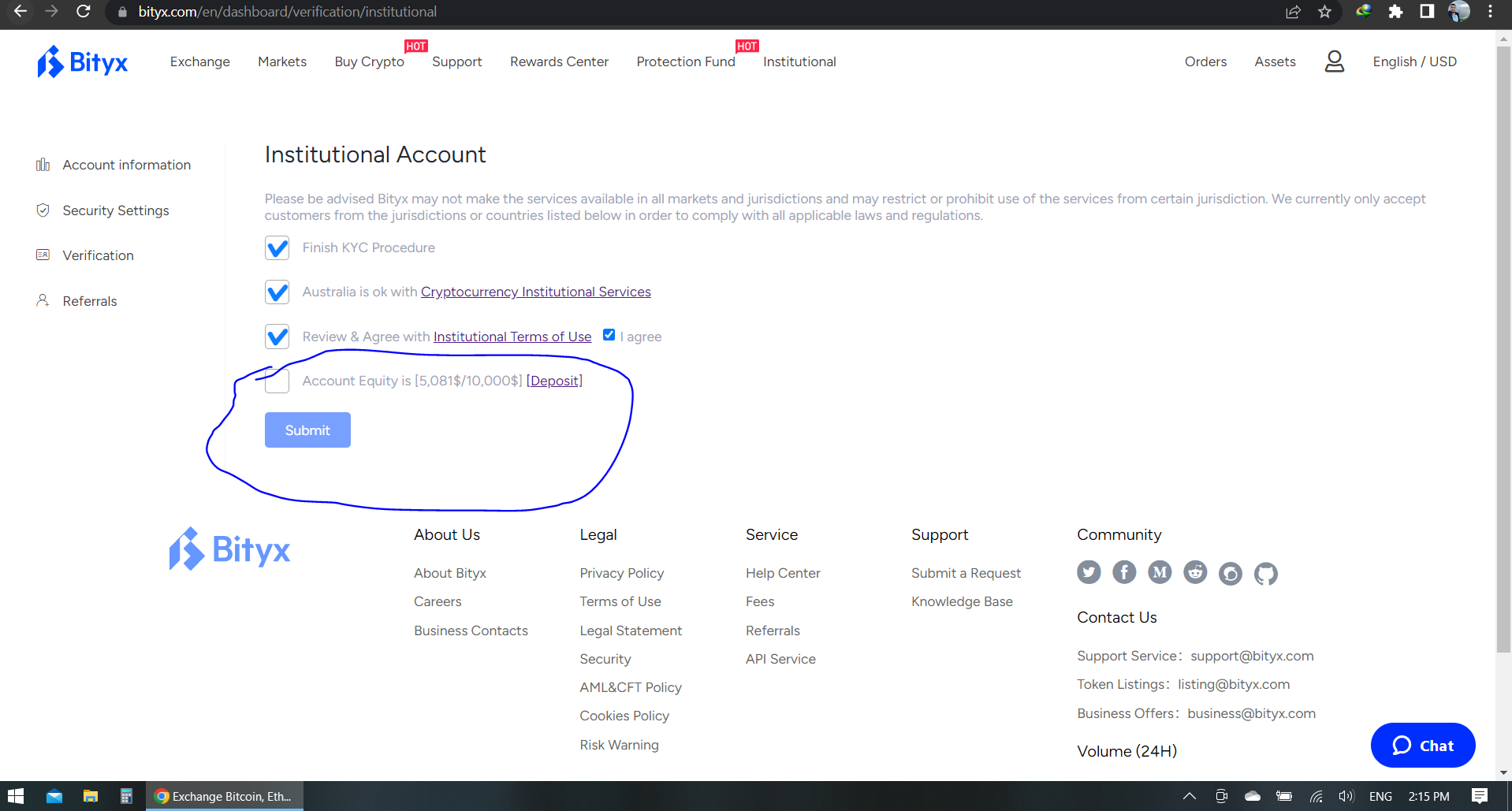Open Careers footer link
The height and width of the screenshot is (811, 1512).
tap(438, 601)
